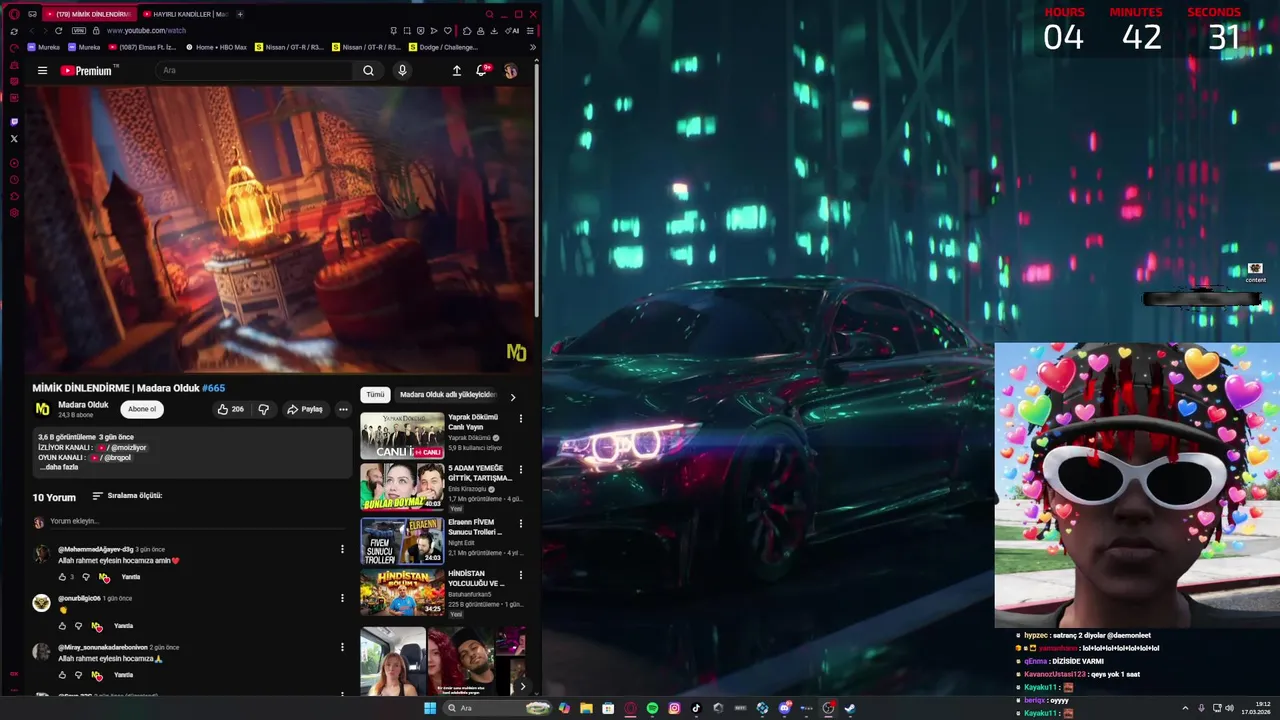Screen dimensions: 1280x720
Task: Reload the page in the browser toolbar
Action: tap(58, 31)
